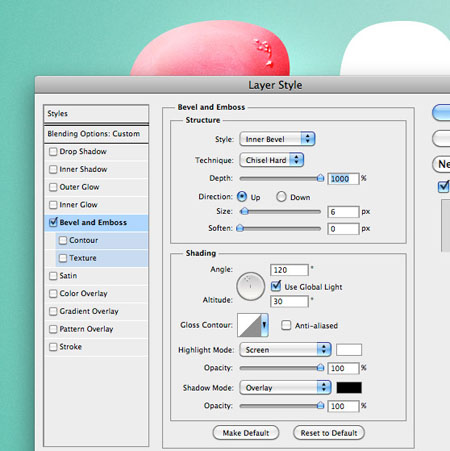Enable the Drop Shadow checkbox
This screenshot has height=451, width=450.
point(53,152)
